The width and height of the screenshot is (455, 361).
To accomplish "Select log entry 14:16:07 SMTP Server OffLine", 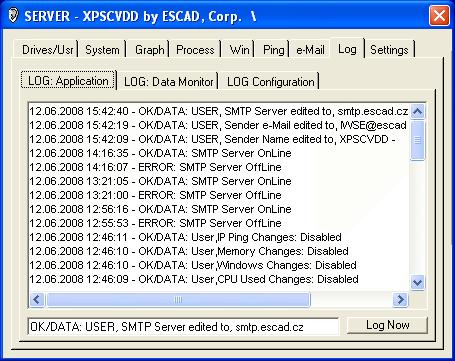I will (x=219, y=167).
